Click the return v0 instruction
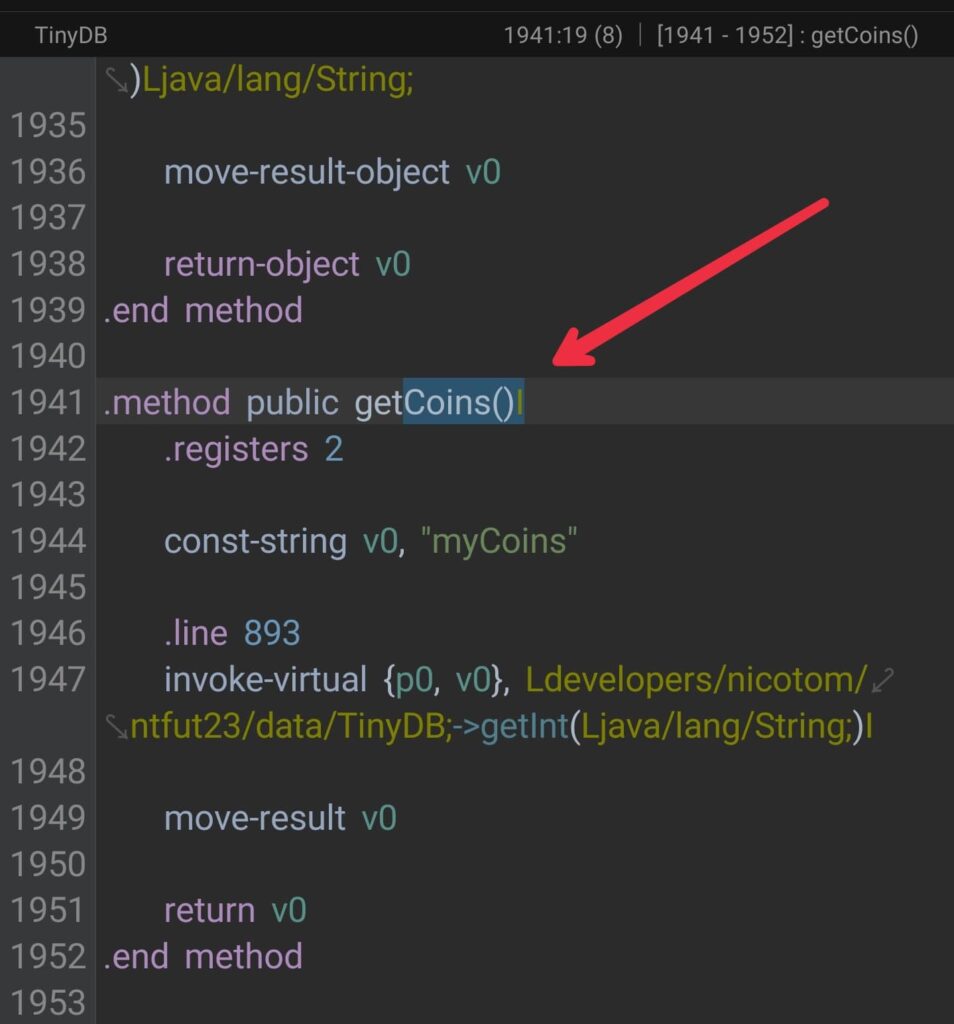This screenshot has height=1024, width=954. [235, 911]
